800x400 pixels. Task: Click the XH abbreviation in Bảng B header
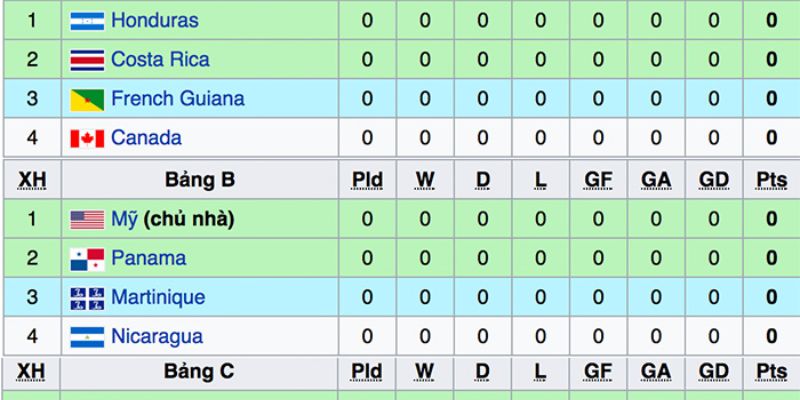tap(32, 180)
